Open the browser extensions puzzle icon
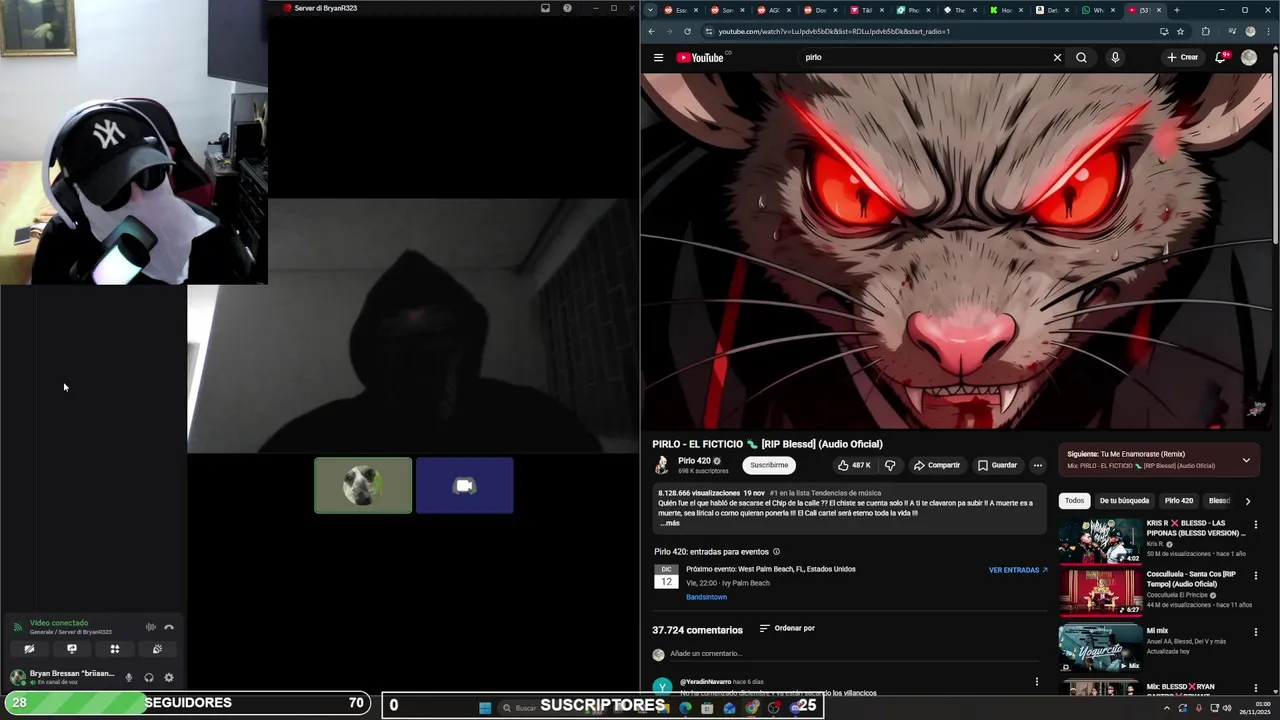The height and width of the screenshot is (720, 1280). pos(1205,31)
